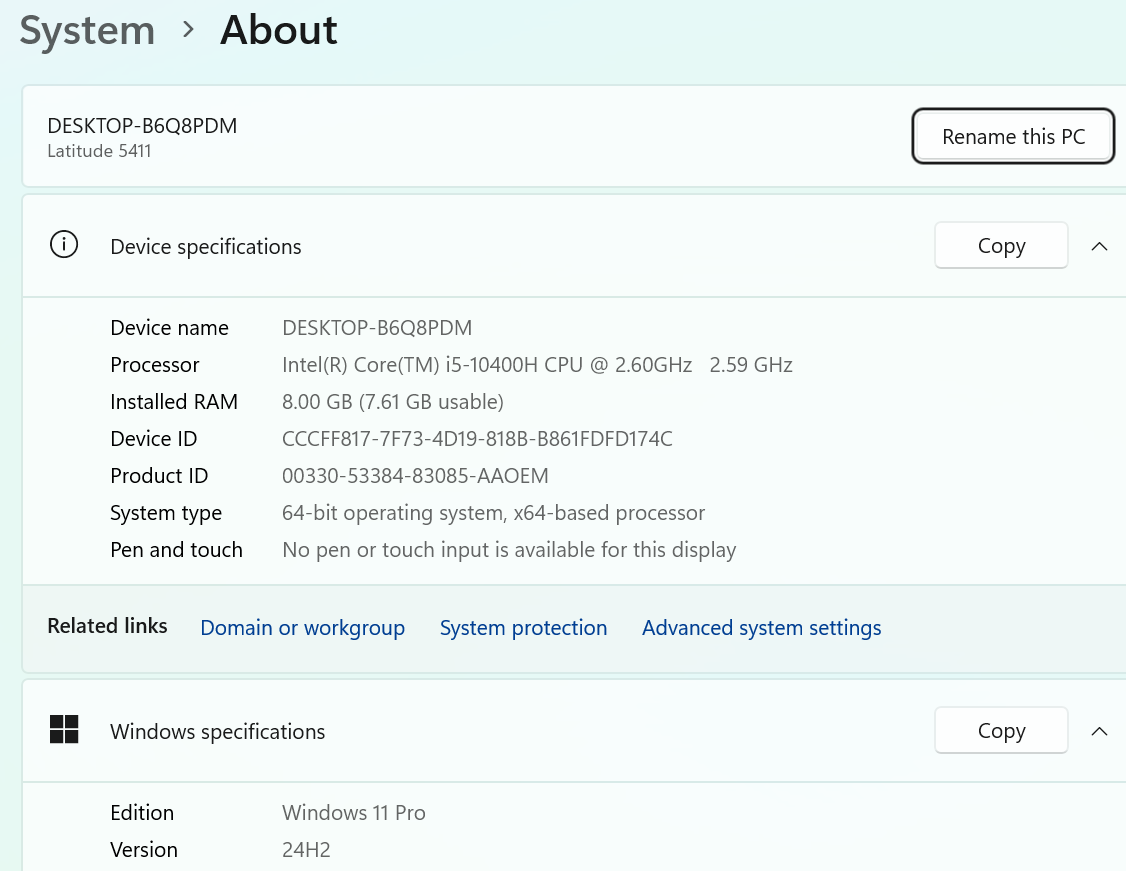
Task: Click the Product ID label
Action: click(159, 476)
